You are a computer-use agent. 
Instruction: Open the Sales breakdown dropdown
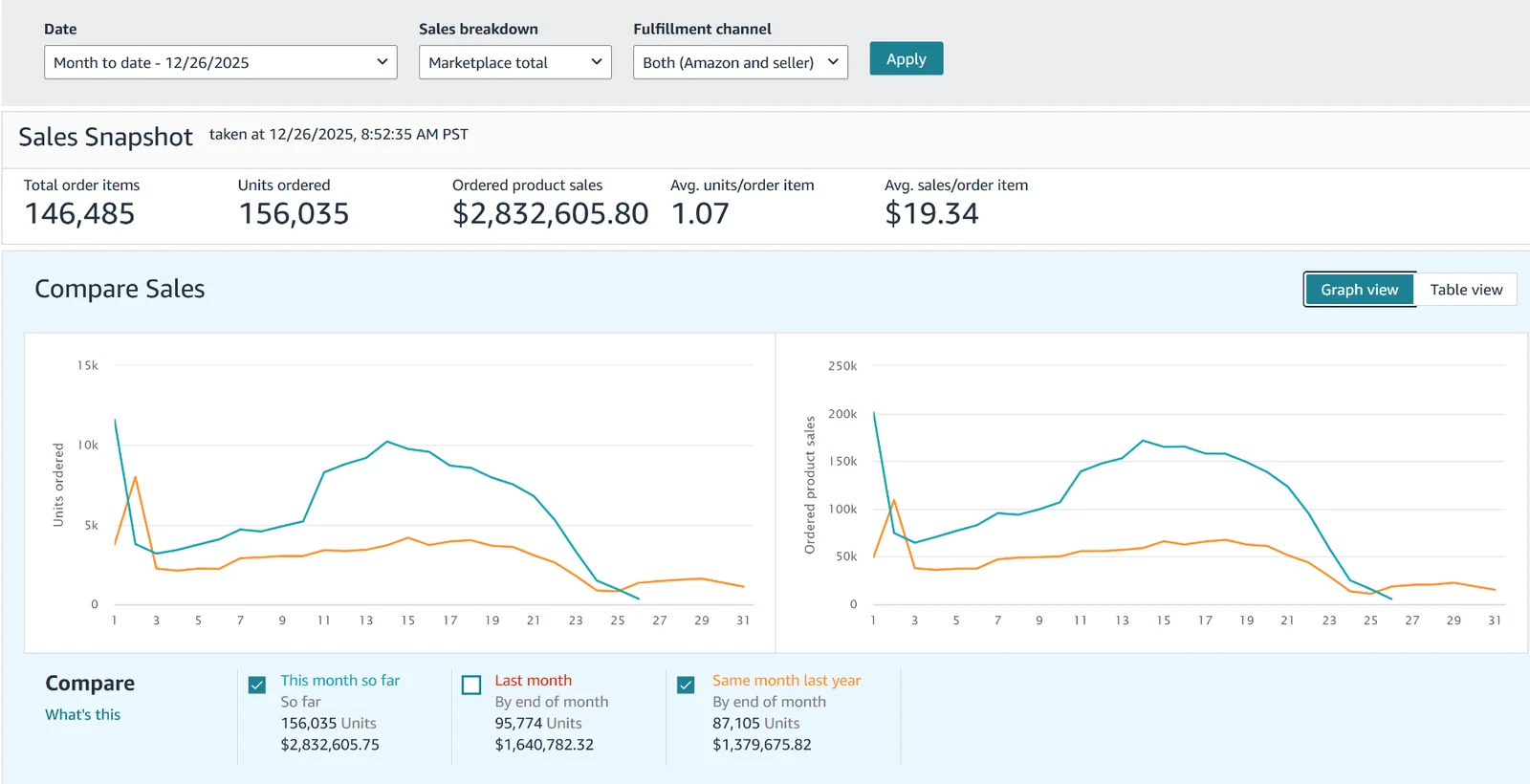tap(514, 62)
